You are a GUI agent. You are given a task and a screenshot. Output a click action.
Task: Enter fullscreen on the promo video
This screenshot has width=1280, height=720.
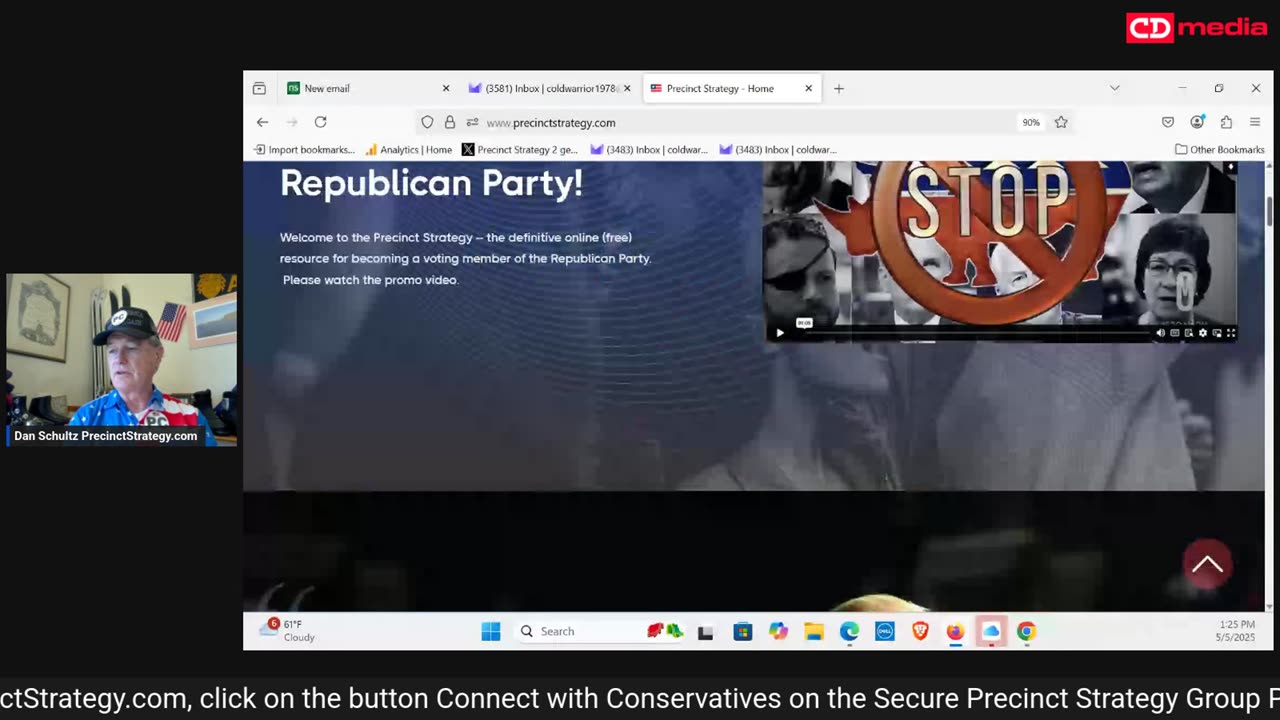pos(1231,333)
